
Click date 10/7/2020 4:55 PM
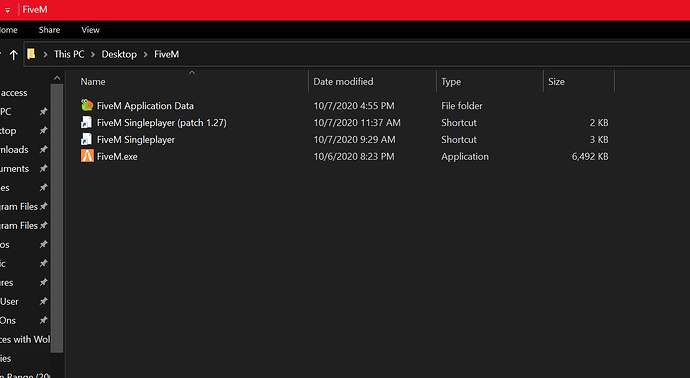coord(354,106)
